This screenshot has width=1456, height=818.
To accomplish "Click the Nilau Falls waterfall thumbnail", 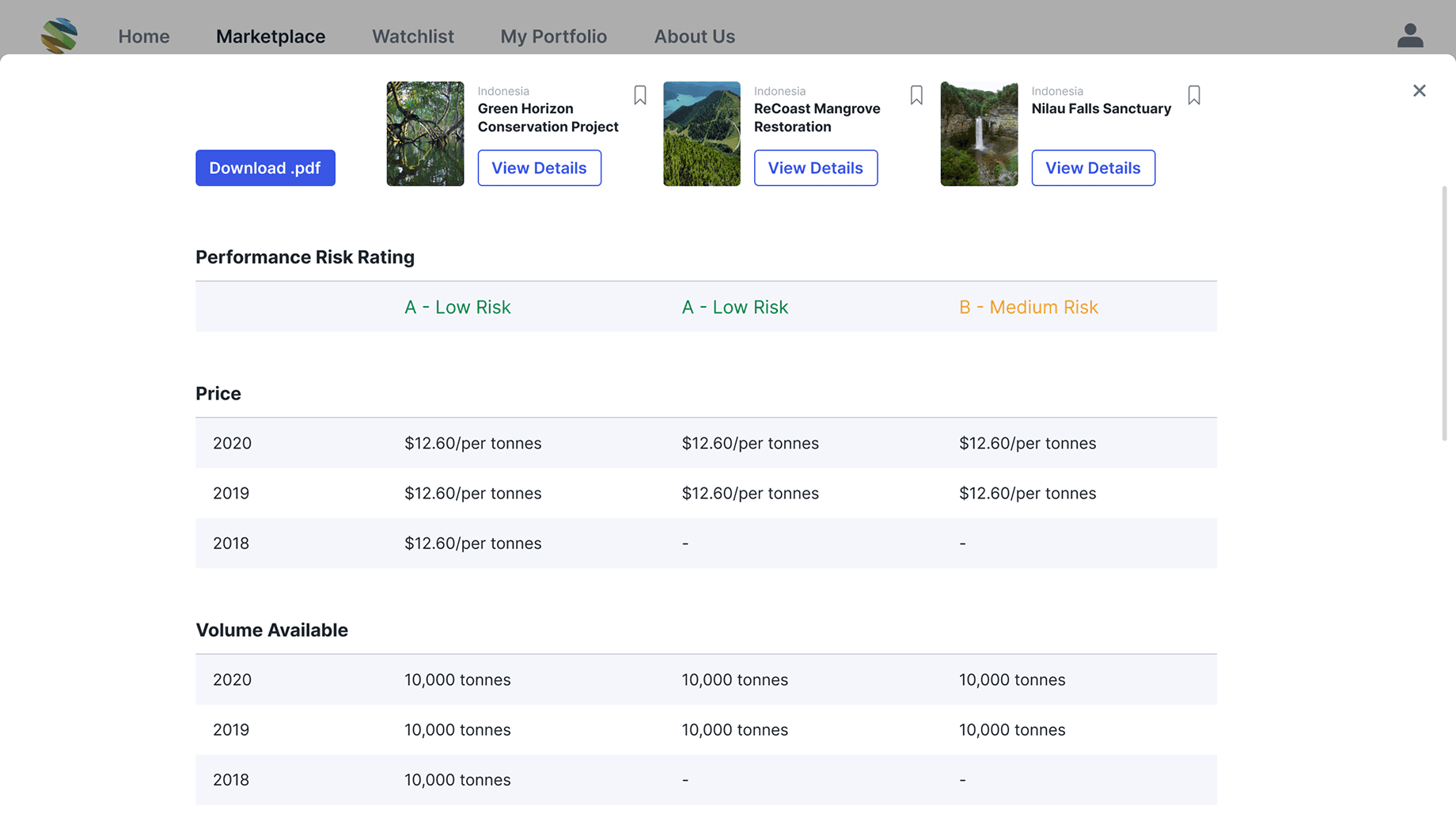I will (x=979, y=134).
